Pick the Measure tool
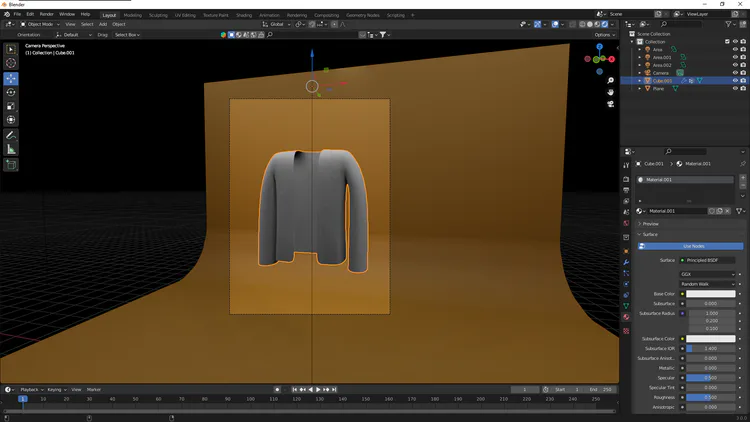 point(11,150)
